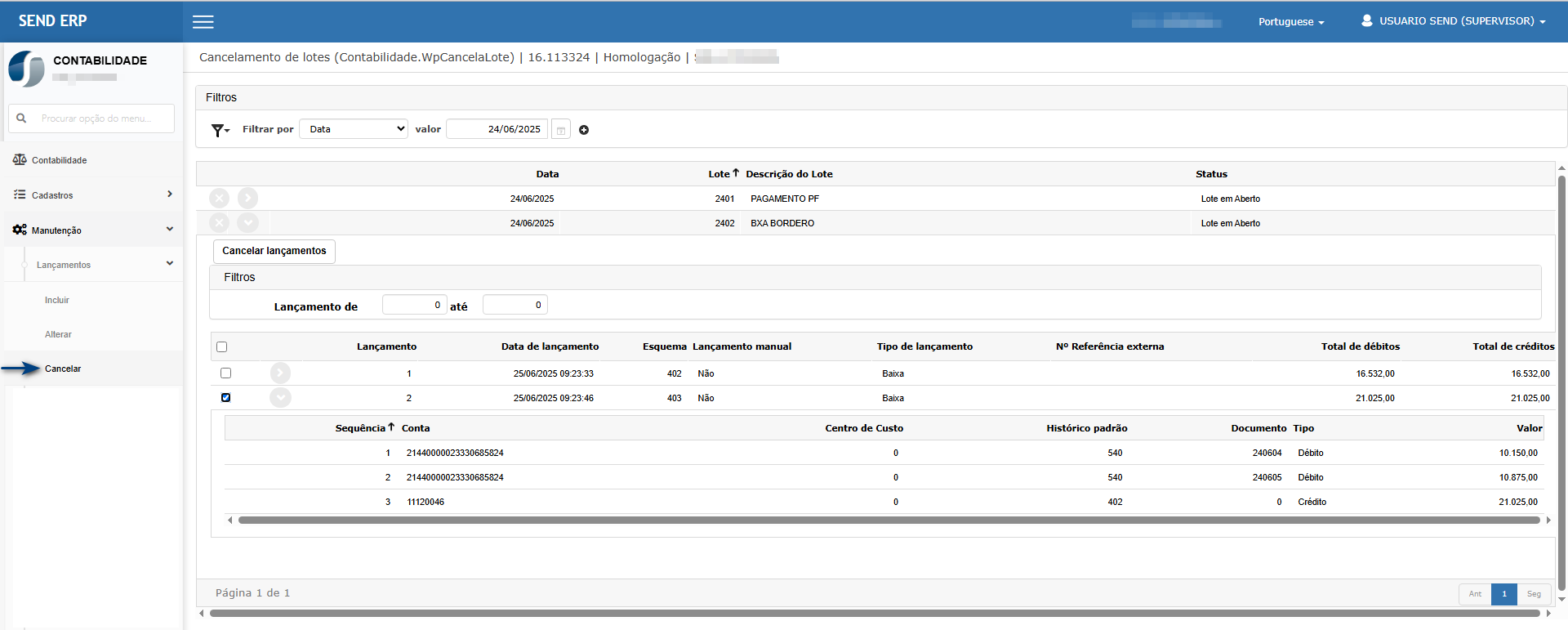Expand row arrow for lote 2401
1568x630 pixels.
click(x=247, y=198)
